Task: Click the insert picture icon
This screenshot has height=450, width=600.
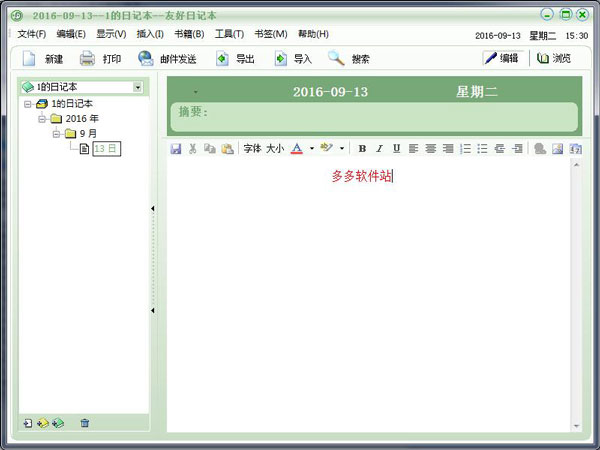Action: tap(558, 148)
